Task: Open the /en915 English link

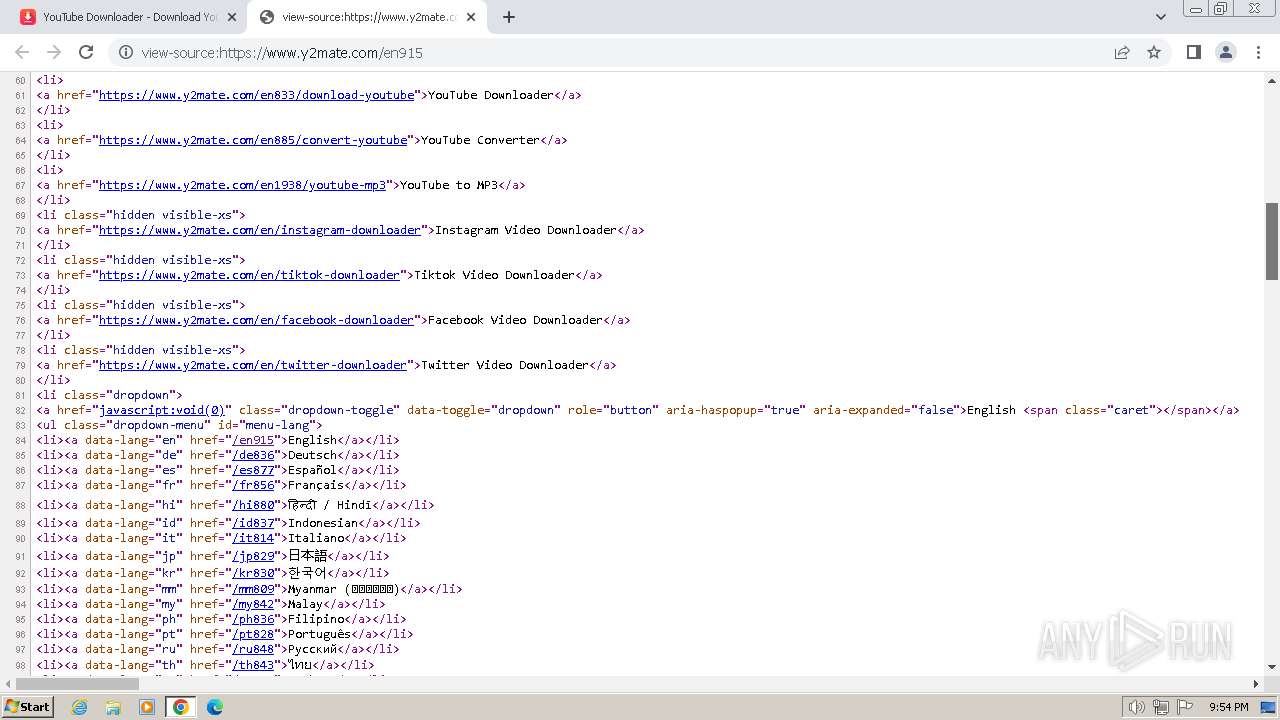Action: coord(253,440)
